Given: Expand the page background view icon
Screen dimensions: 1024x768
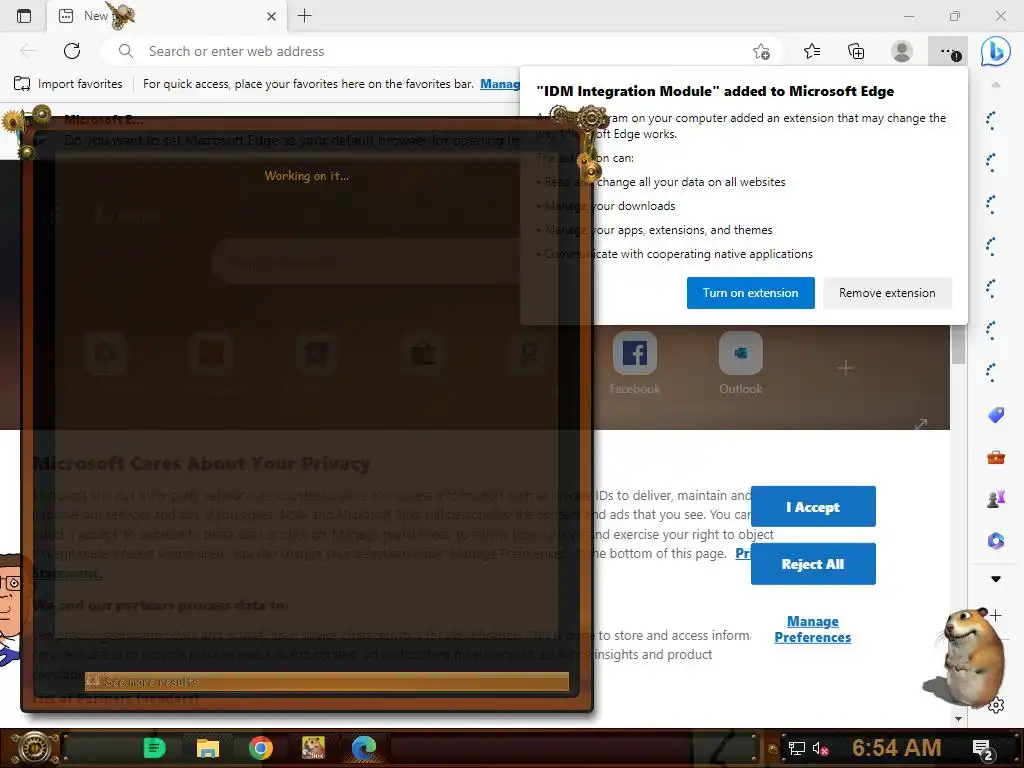Looking at the screenshot, I should tap(921, 424).
